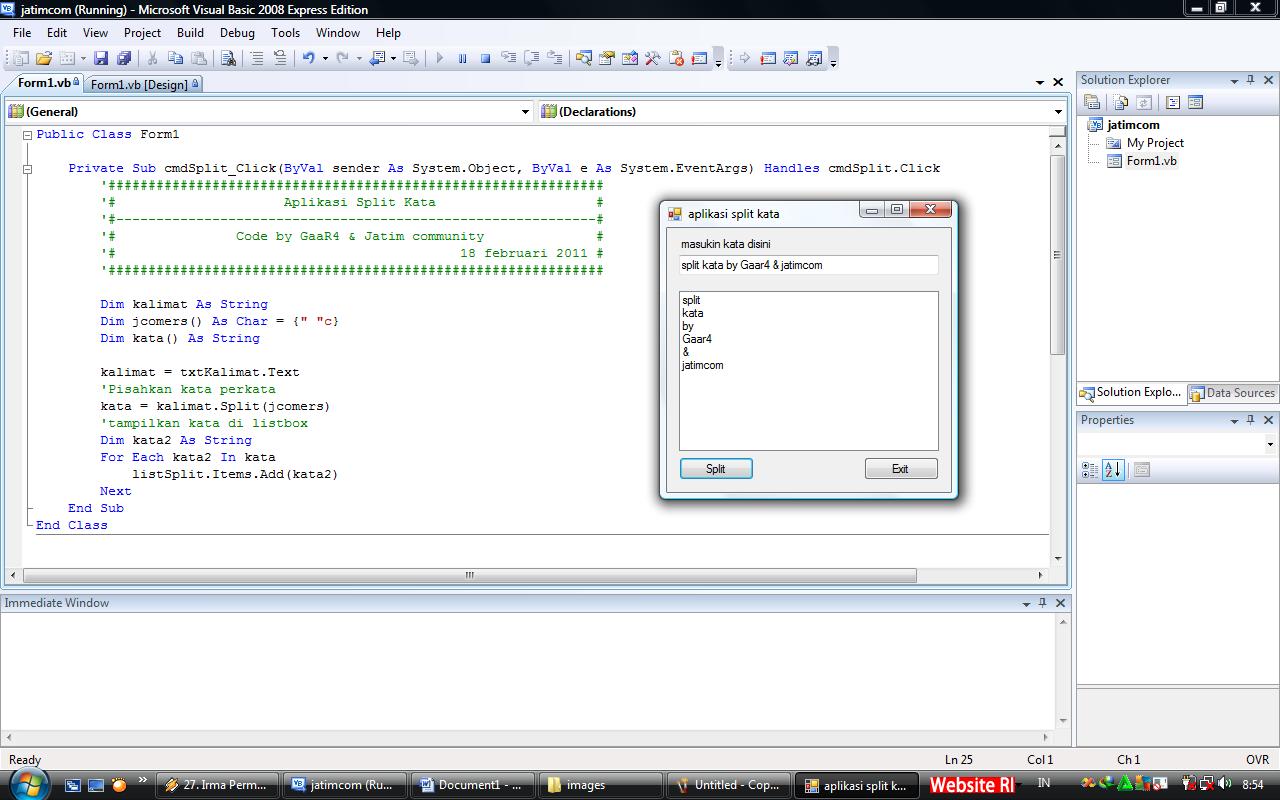Click Exit in the aplikasi split kata window
The image size is (1280, 800).
tap(900, 468)
